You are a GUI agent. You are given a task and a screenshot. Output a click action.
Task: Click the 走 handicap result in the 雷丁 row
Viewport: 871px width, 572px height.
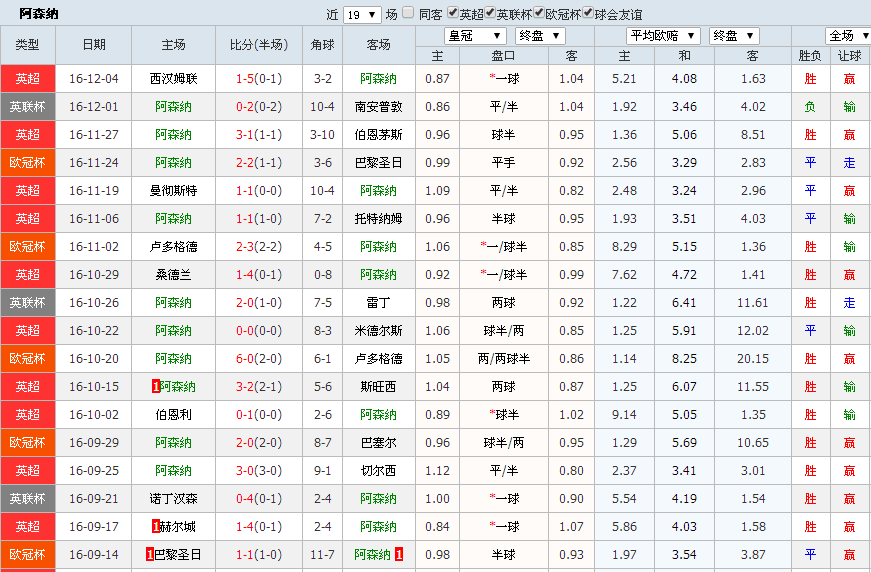point(850,303)
